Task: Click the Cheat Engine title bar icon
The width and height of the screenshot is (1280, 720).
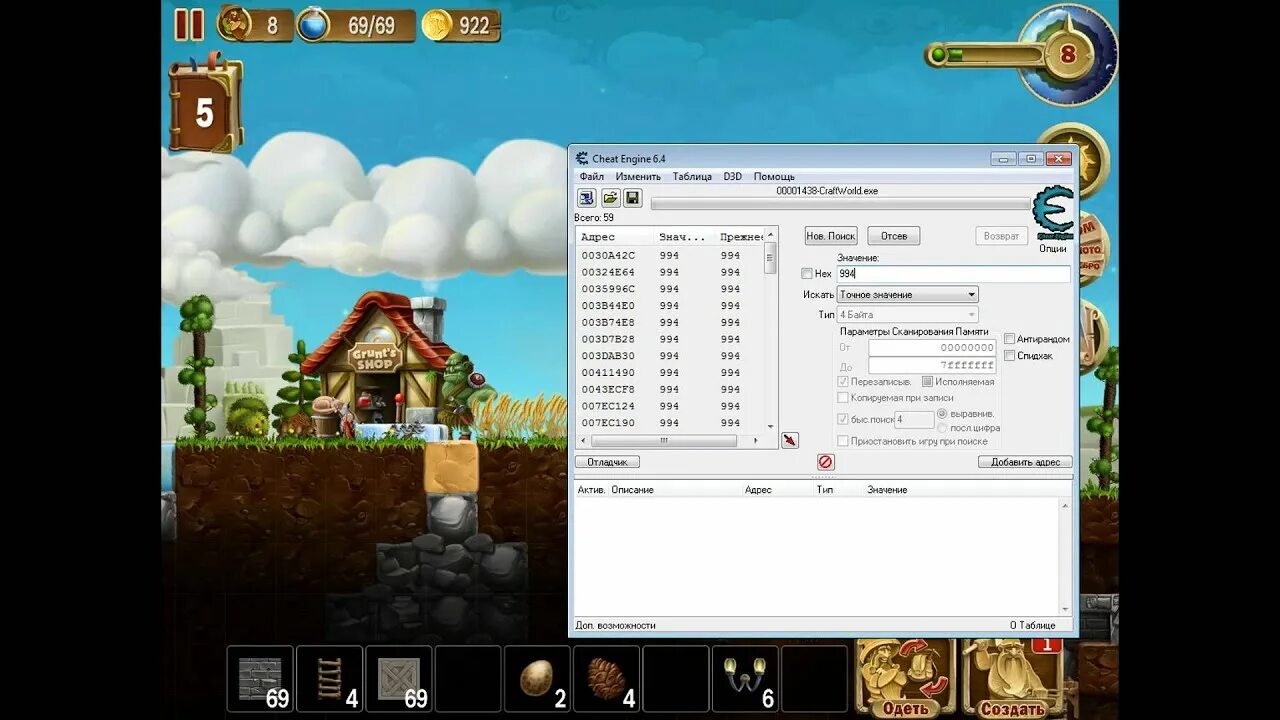Action: [582, 158]
